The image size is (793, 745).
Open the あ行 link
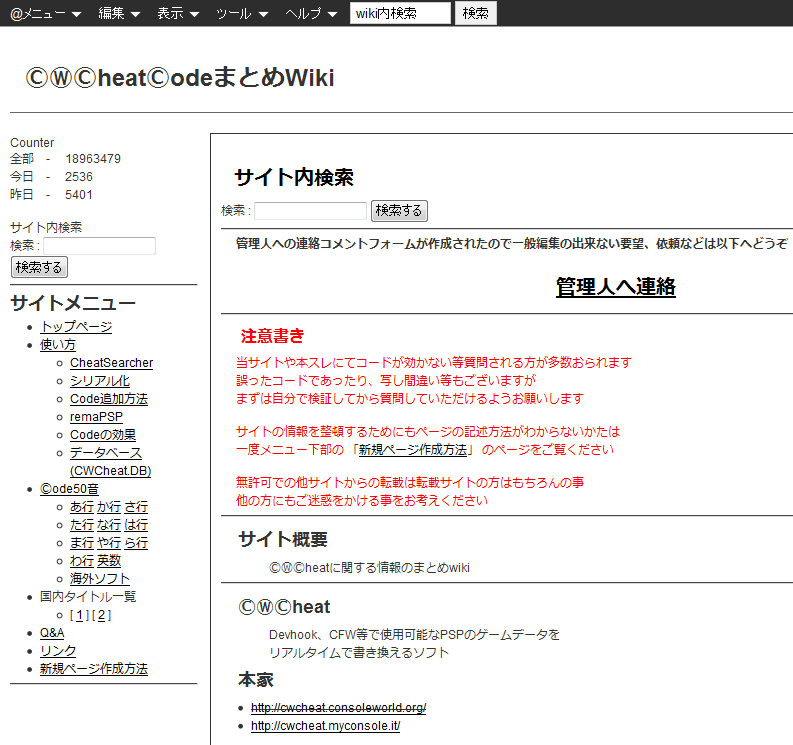pos(82,507)
